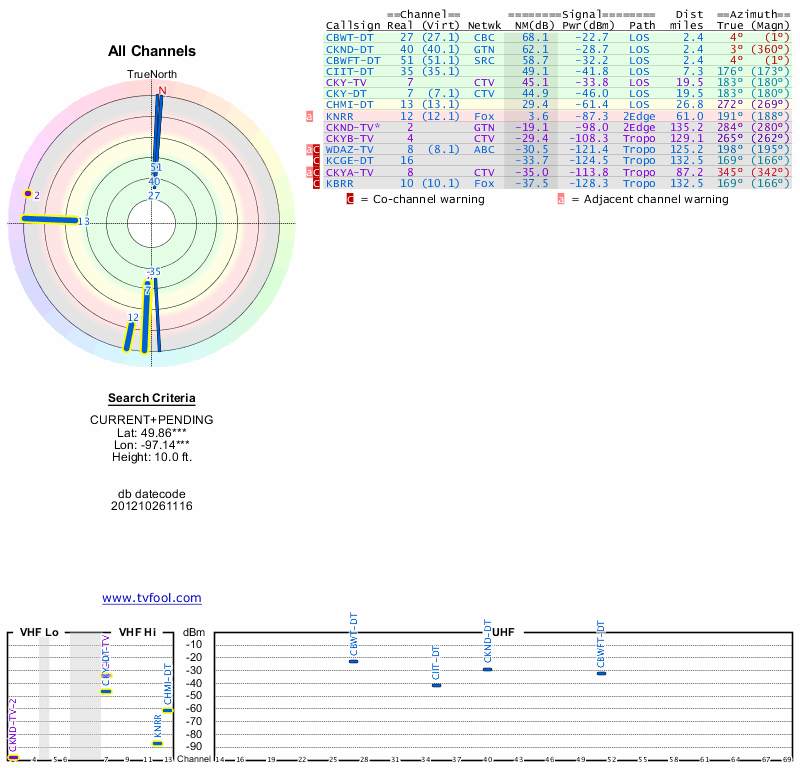Click the NM(dB) column header
This screenshot has height=768, width=800.
(x=534, y=26)
